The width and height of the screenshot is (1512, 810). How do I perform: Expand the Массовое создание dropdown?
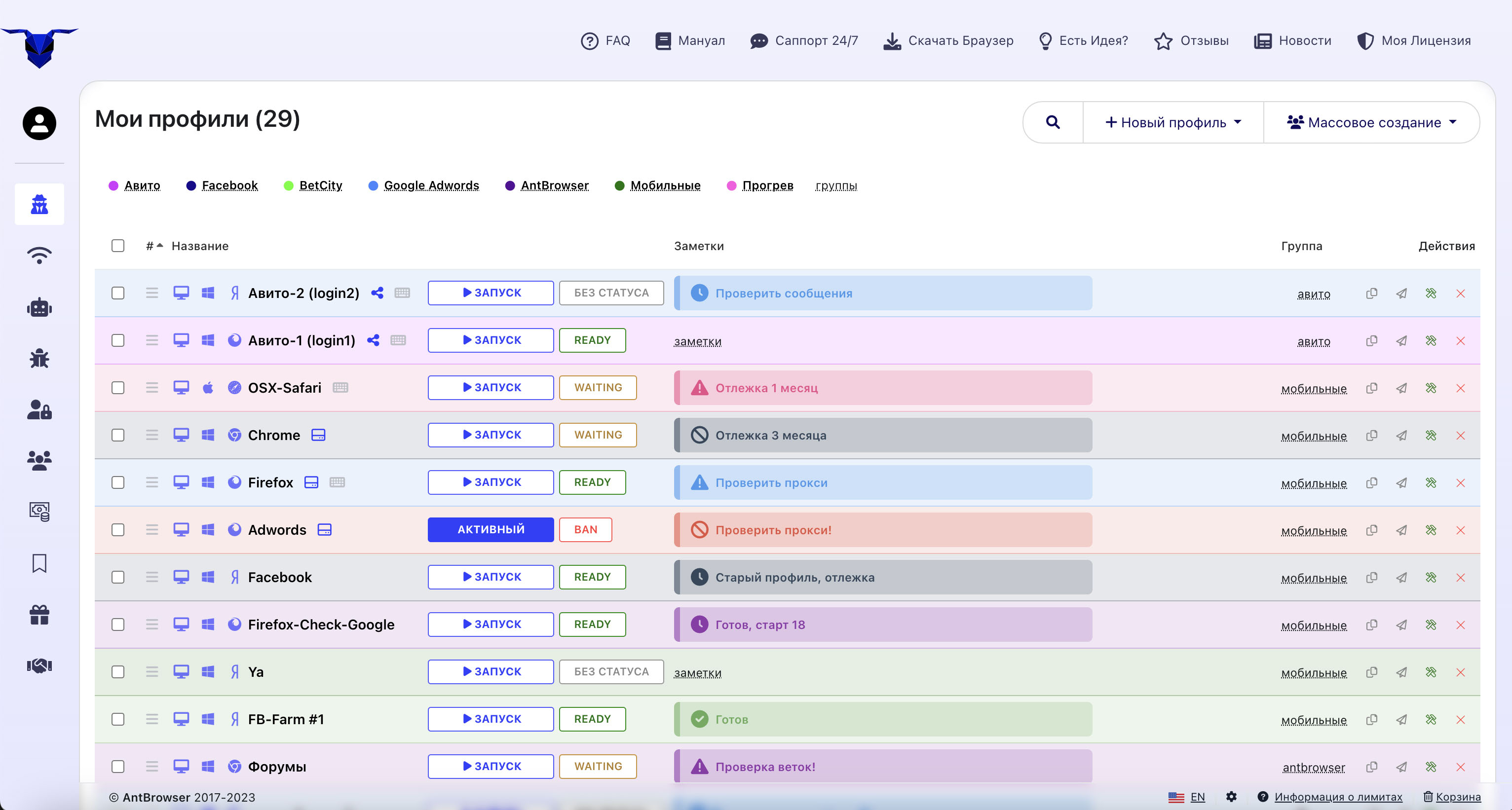(1371, 122)
